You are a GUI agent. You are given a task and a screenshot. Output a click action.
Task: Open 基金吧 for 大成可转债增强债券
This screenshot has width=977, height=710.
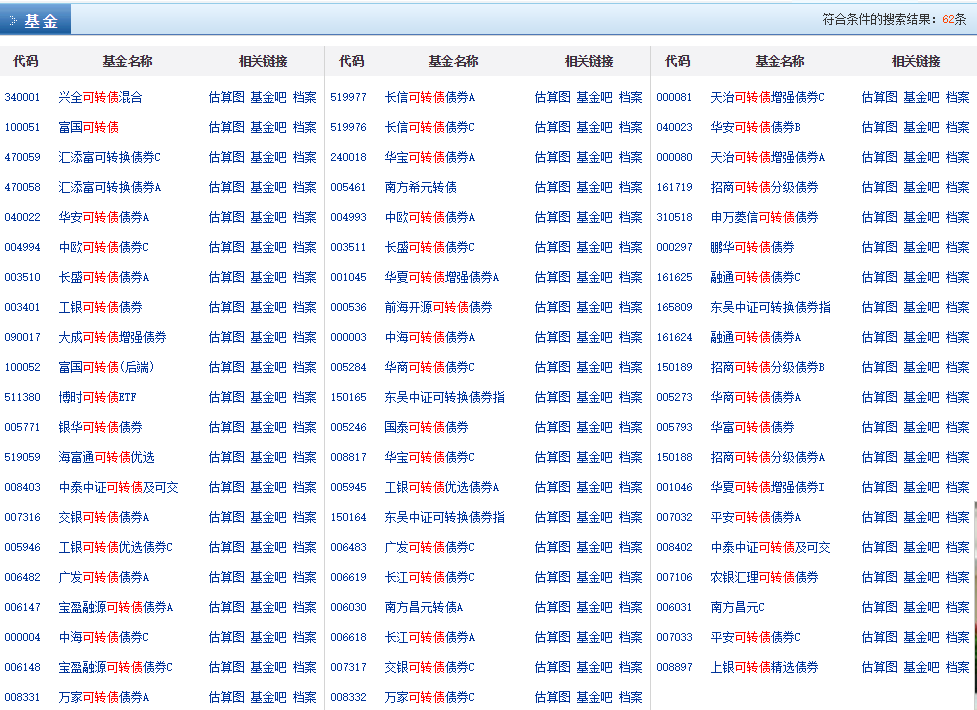pos(268,337)
